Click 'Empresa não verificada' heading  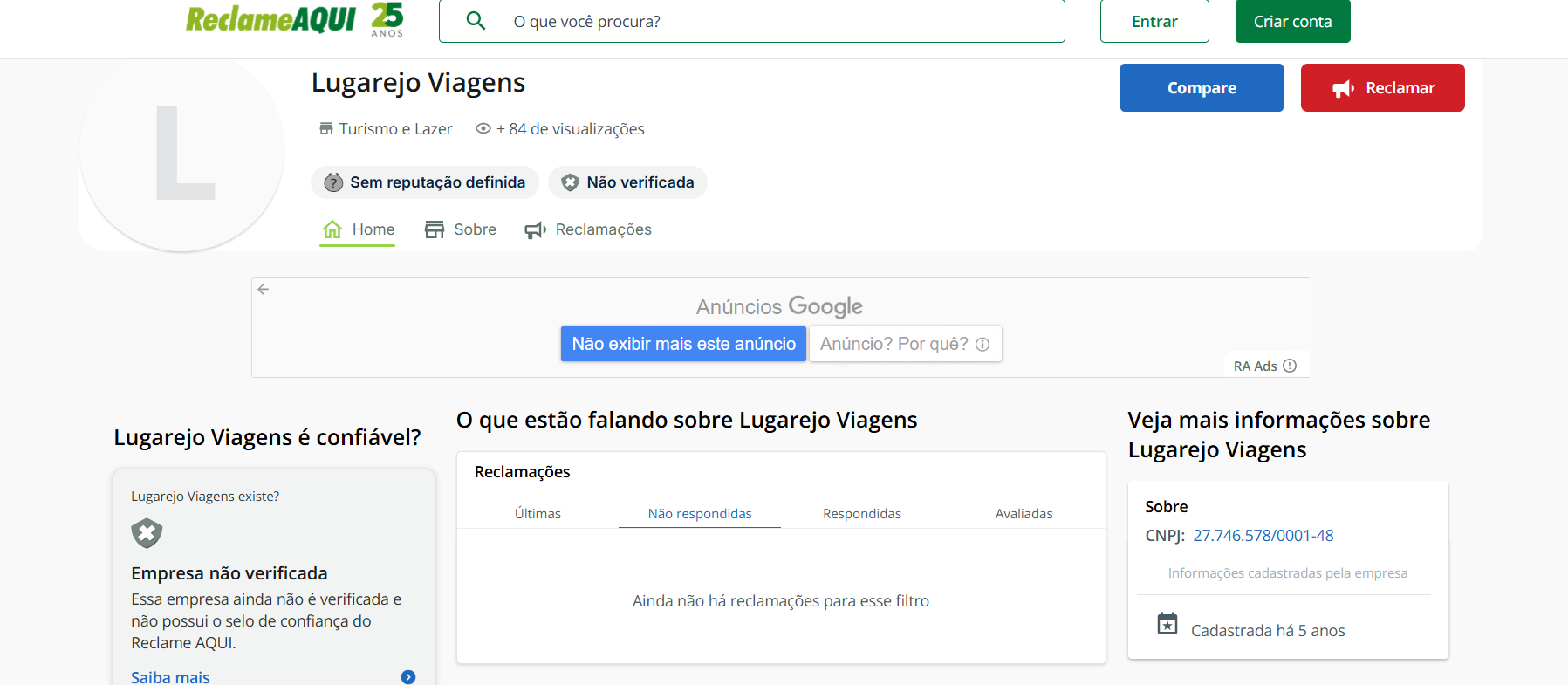229,573
